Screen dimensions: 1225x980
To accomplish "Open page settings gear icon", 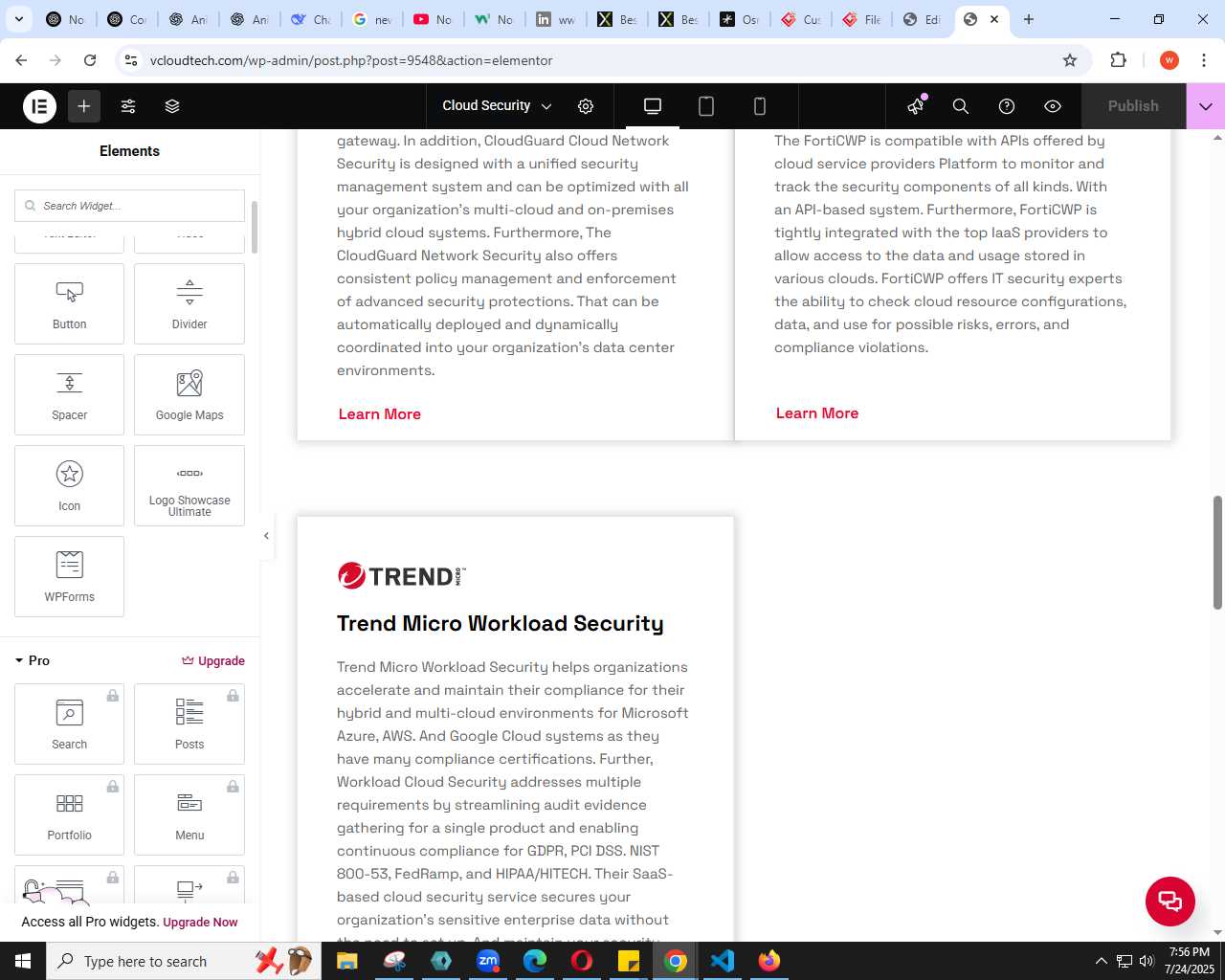I will (x=586, y=106).
